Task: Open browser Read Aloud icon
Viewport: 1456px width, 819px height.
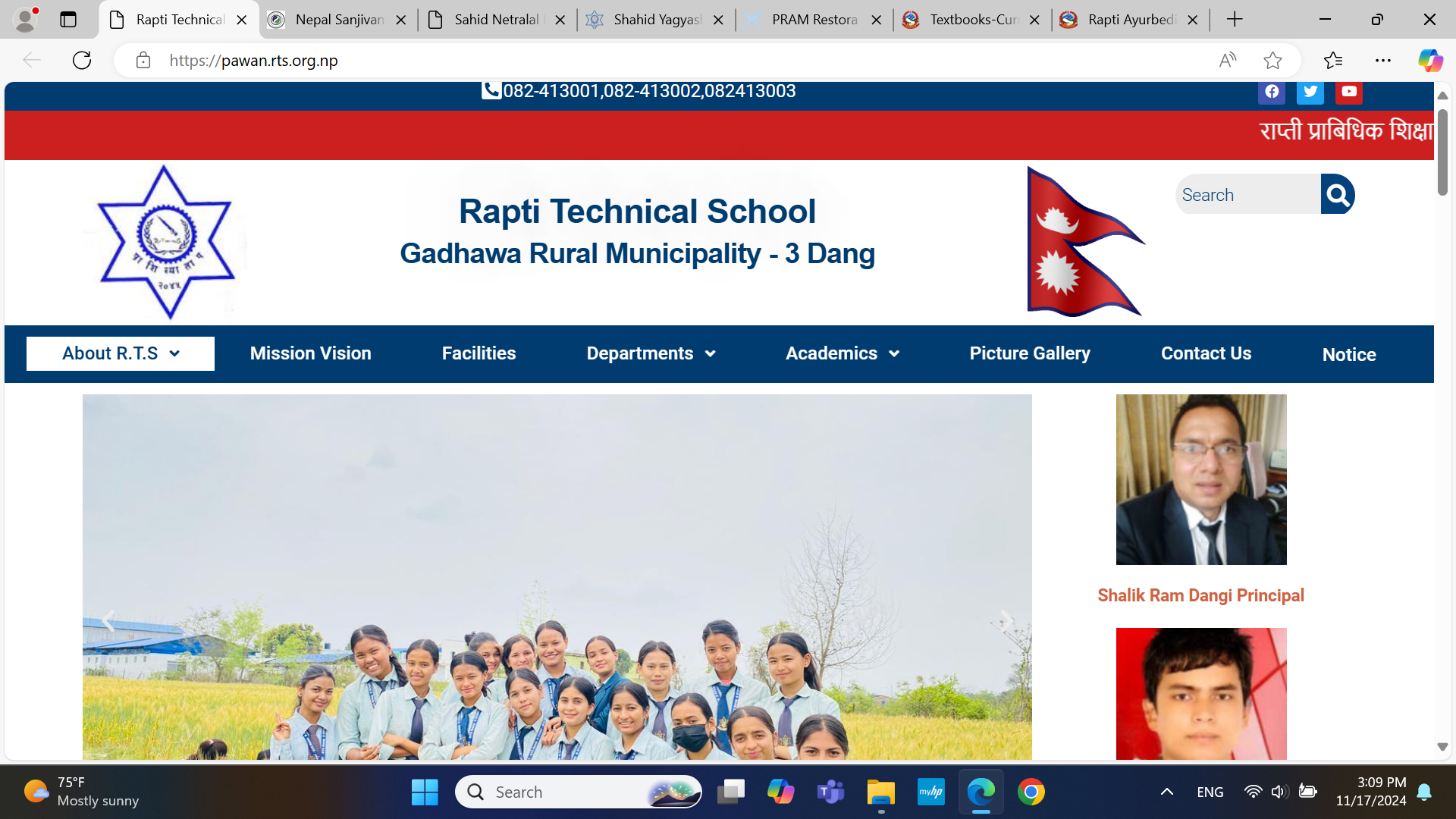Action: pos(1227,61)
